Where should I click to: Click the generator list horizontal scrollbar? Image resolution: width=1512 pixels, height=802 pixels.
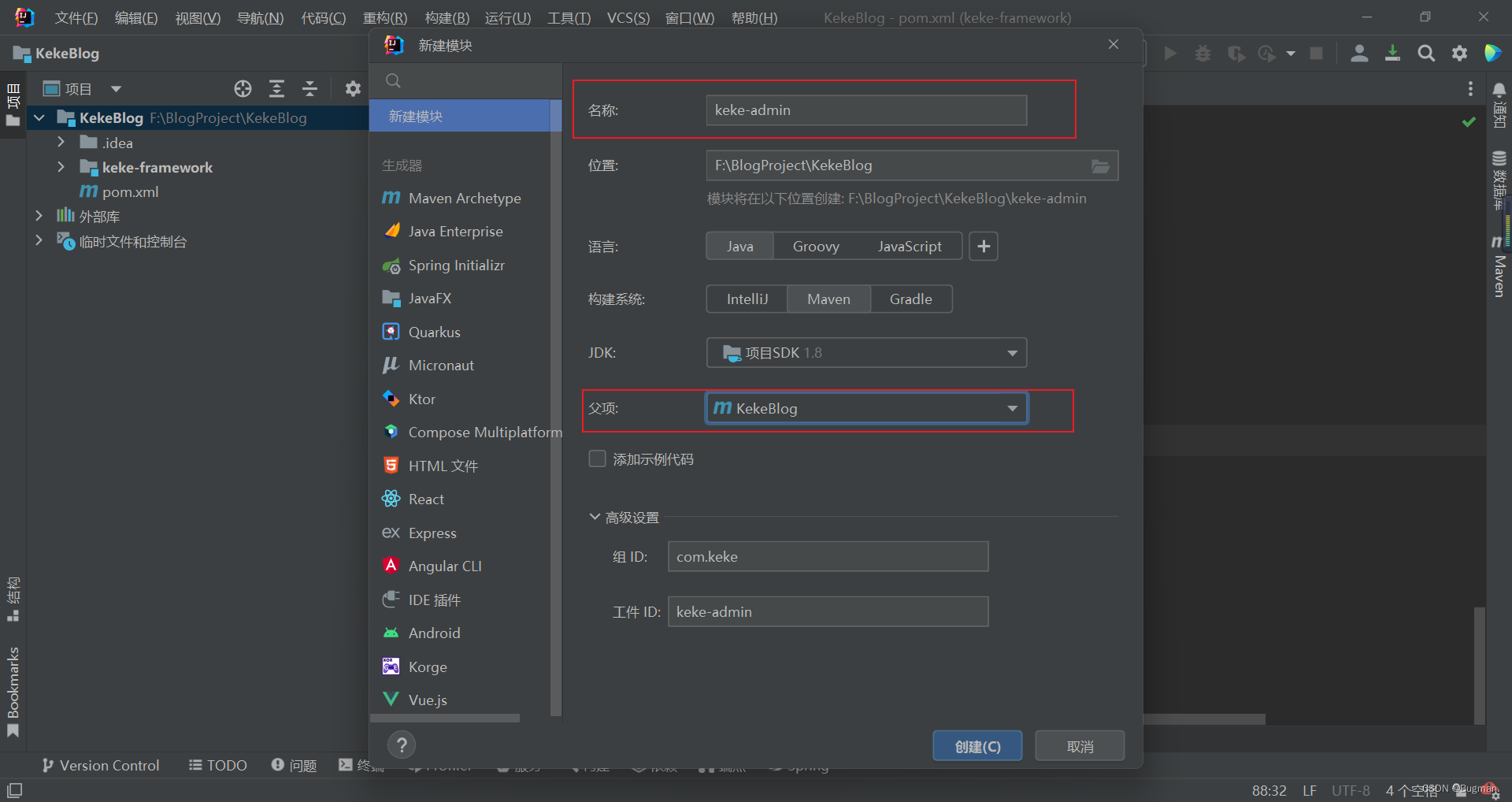coord(445,718)
